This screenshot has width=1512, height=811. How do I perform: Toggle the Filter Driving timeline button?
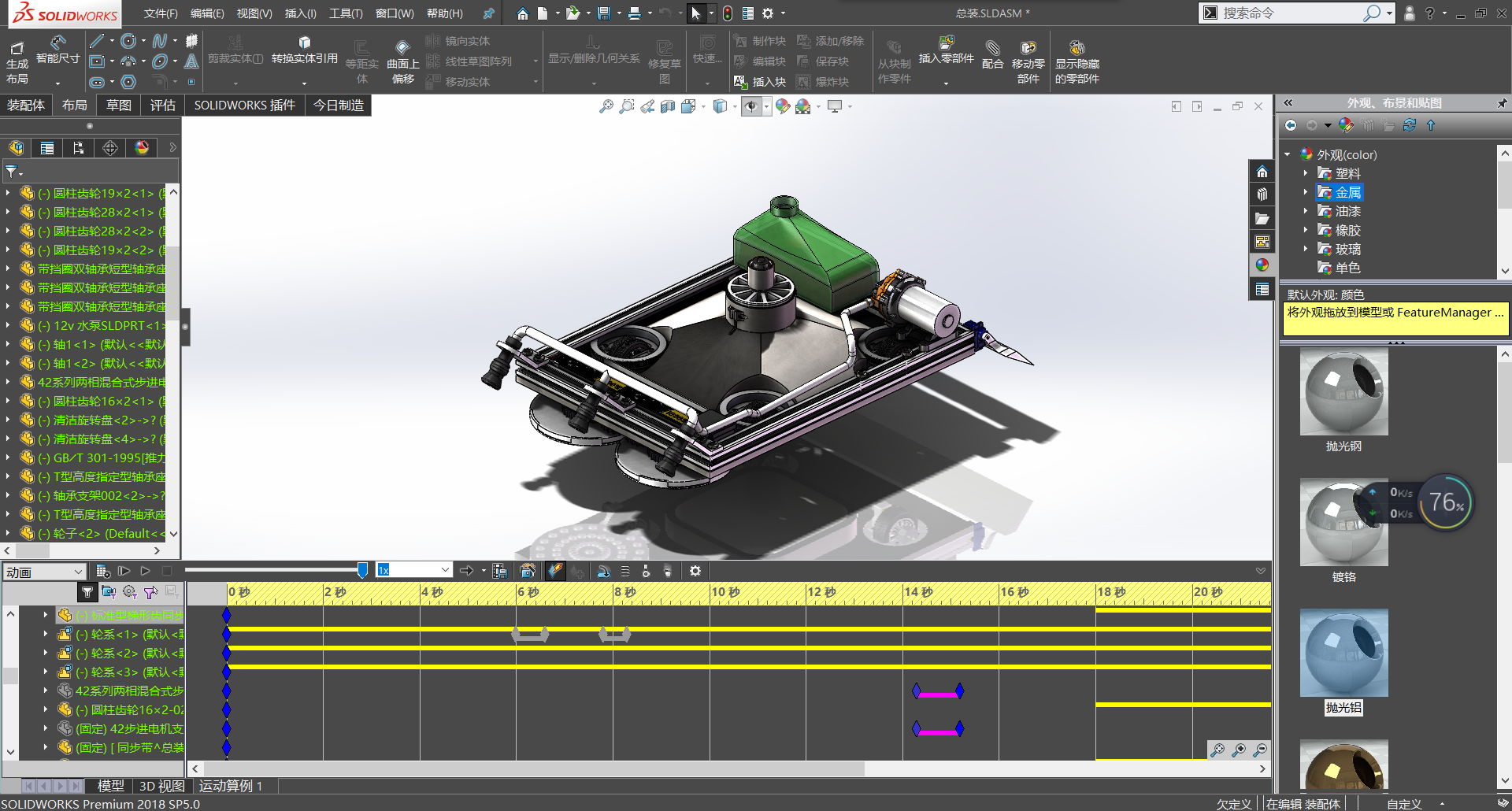[x=130, y=592]
